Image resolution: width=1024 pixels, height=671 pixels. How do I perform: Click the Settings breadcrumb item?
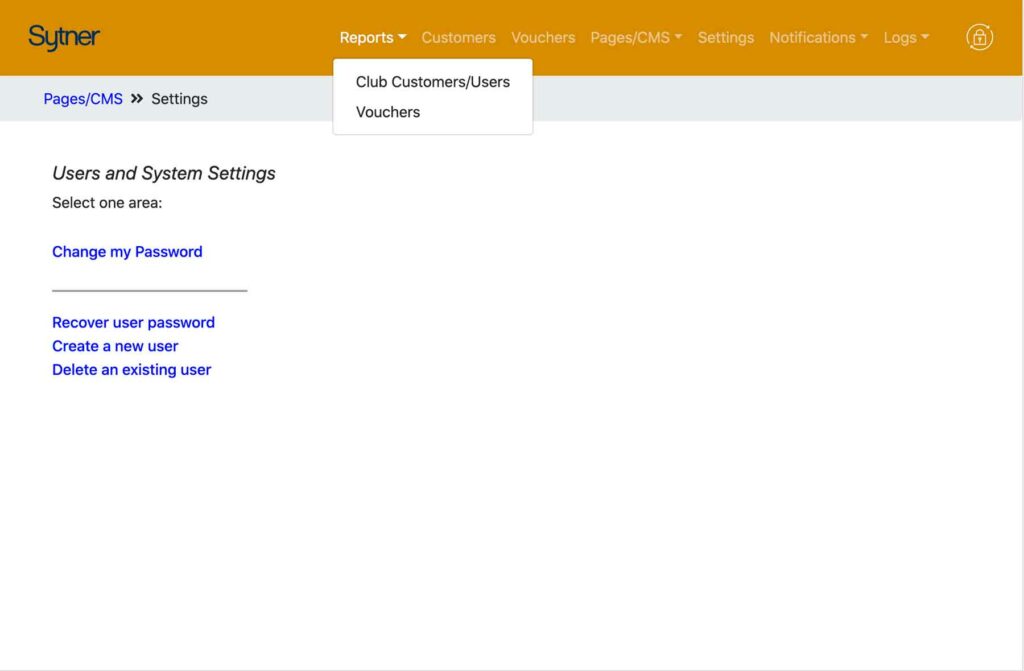[179, 99]
